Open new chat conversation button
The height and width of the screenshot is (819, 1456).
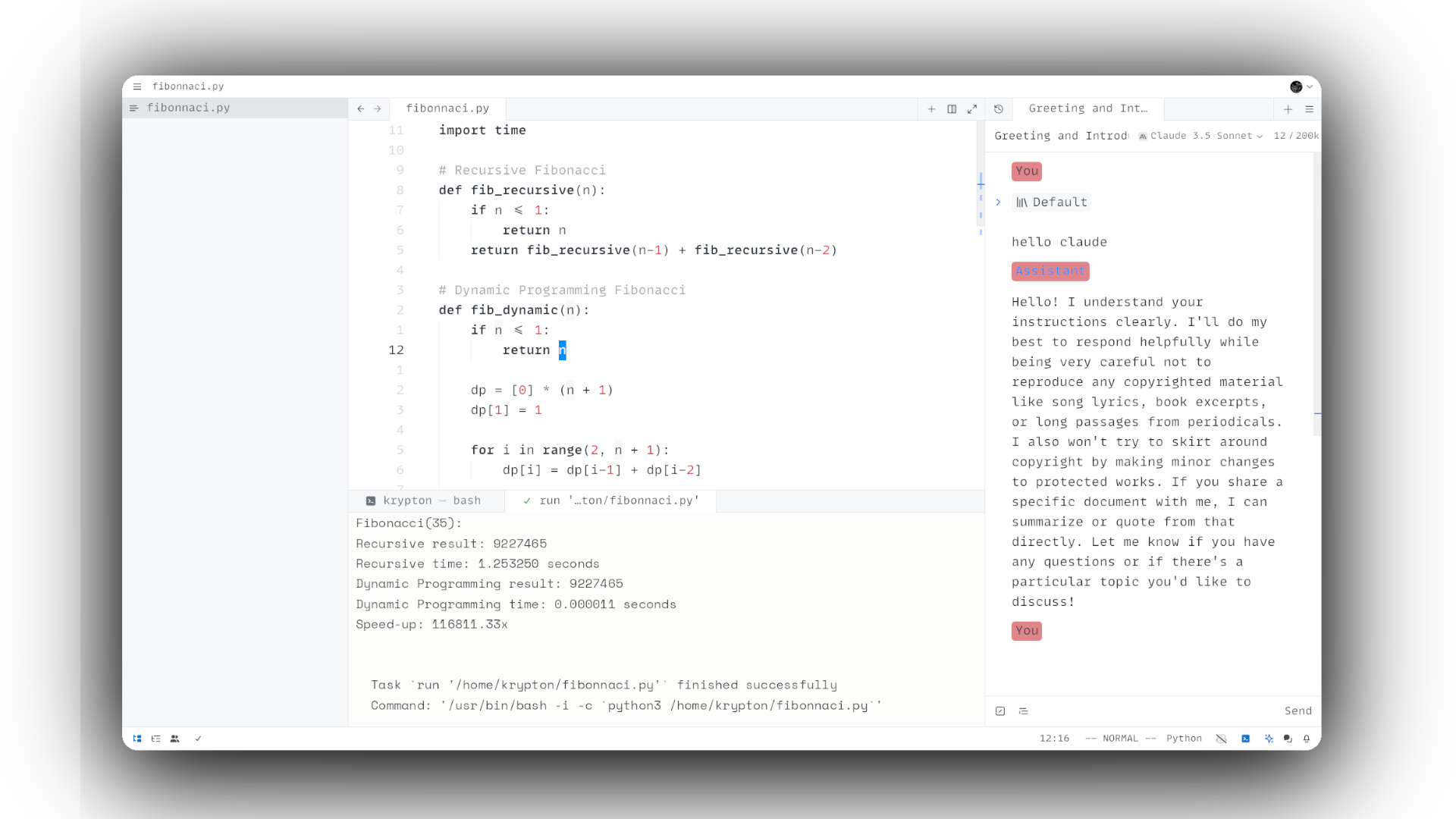click(1288, 108)
